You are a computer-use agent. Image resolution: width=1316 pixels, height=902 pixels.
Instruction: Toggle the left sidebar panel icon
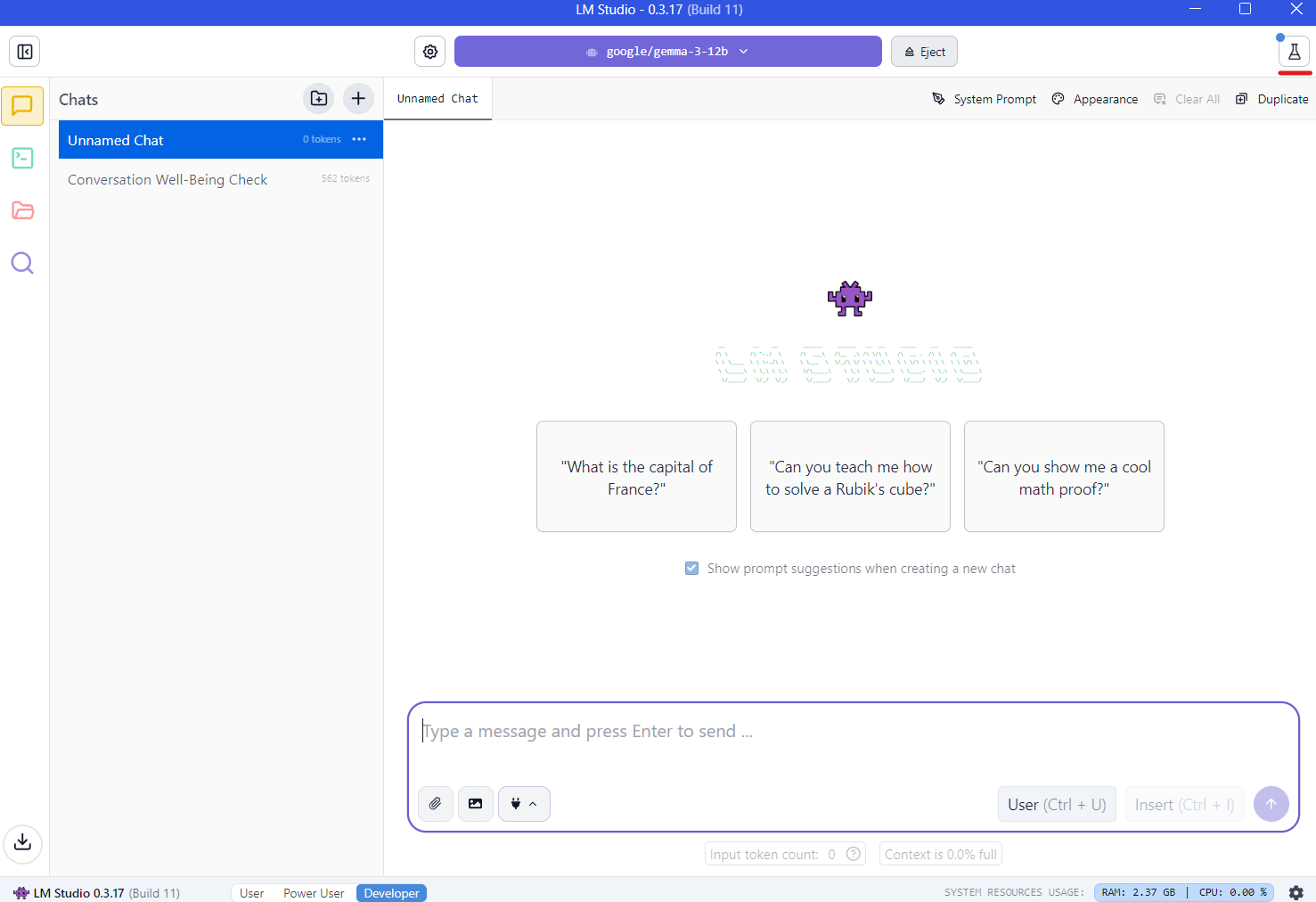[25, 52]
